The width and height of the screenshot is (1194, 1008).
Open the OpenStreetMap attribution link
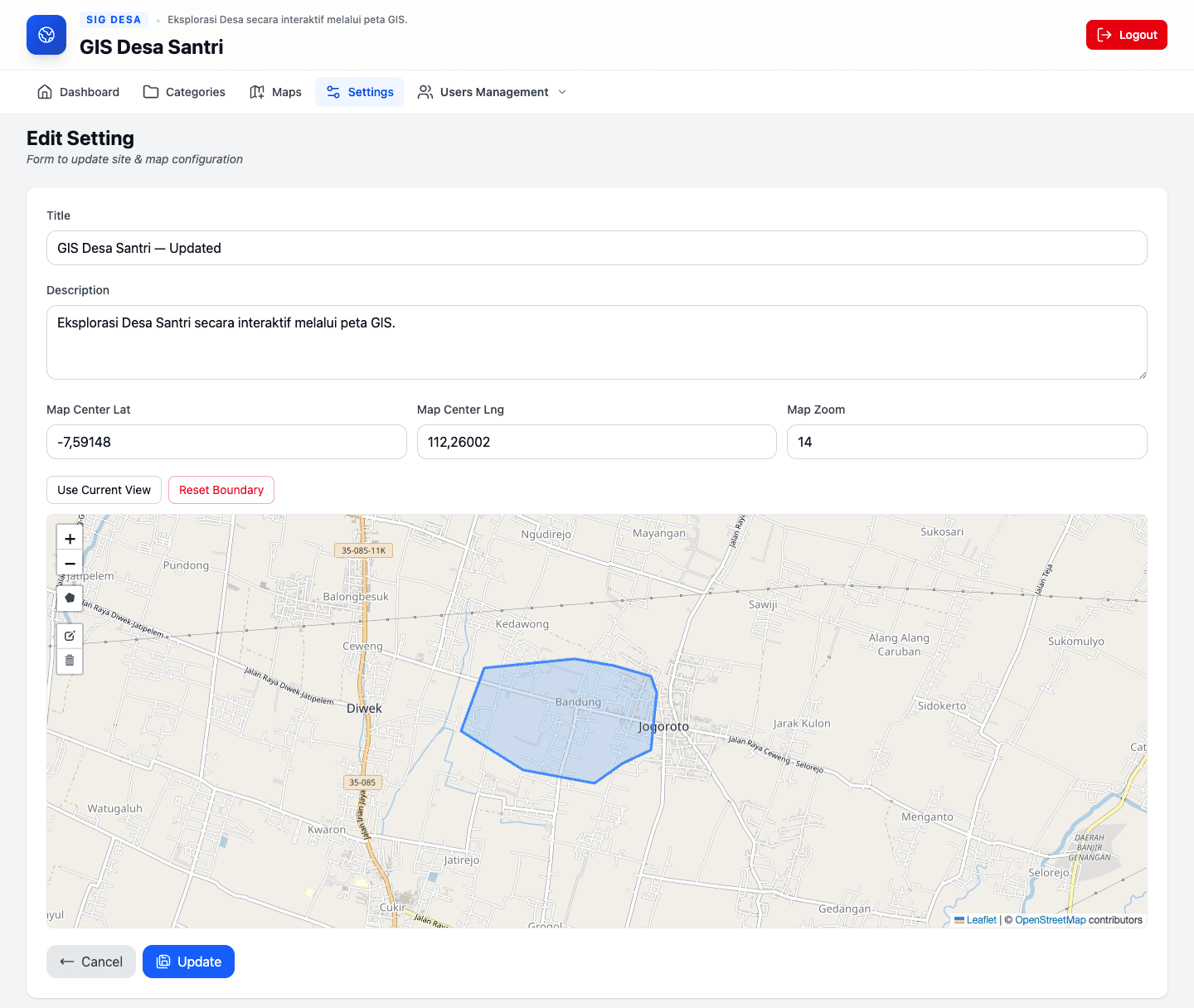[1050, 920]
